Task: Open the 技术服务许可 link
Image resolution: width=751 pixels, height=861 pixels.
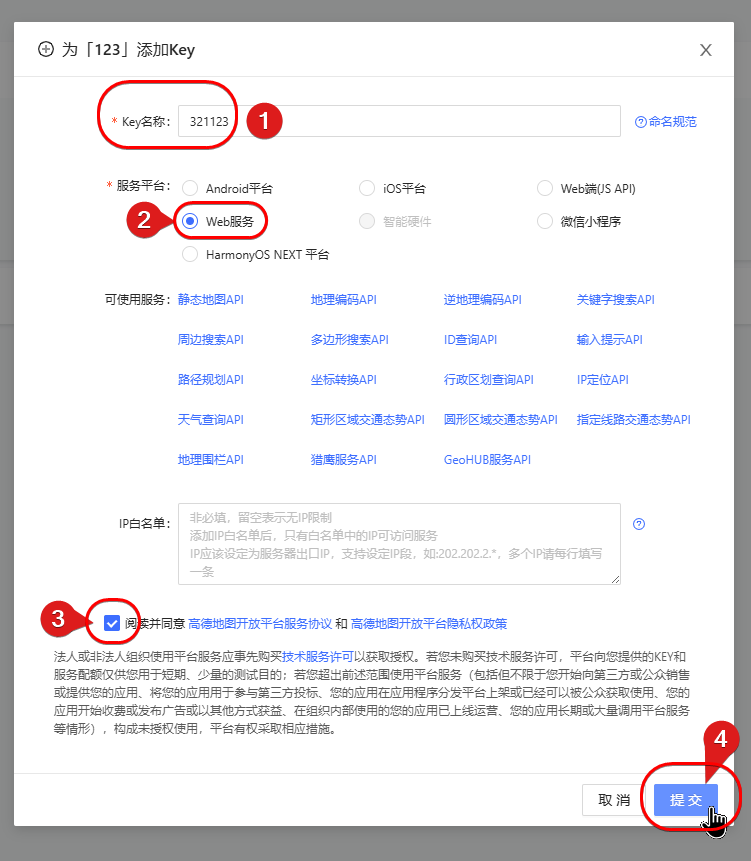Action: (317, 657)
